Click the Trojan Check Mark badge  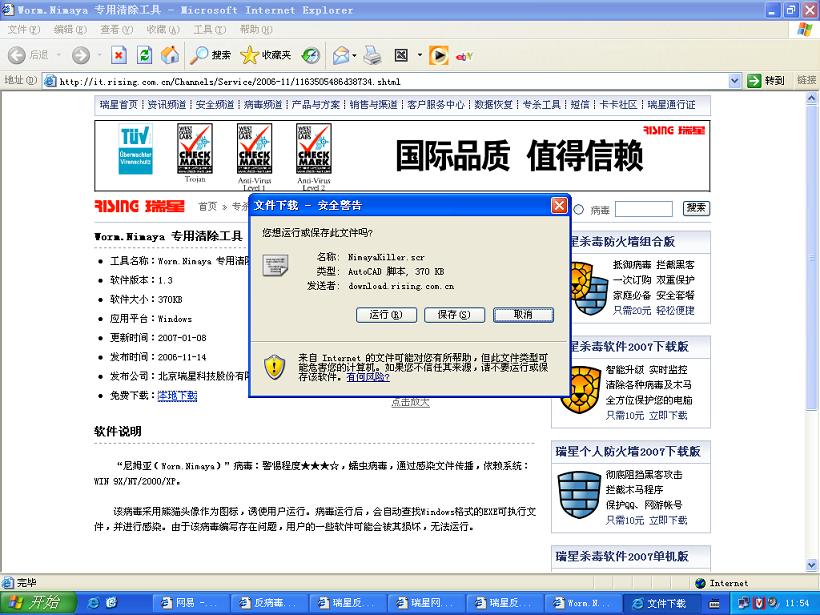pyautogui.click(x=195, y=149)
